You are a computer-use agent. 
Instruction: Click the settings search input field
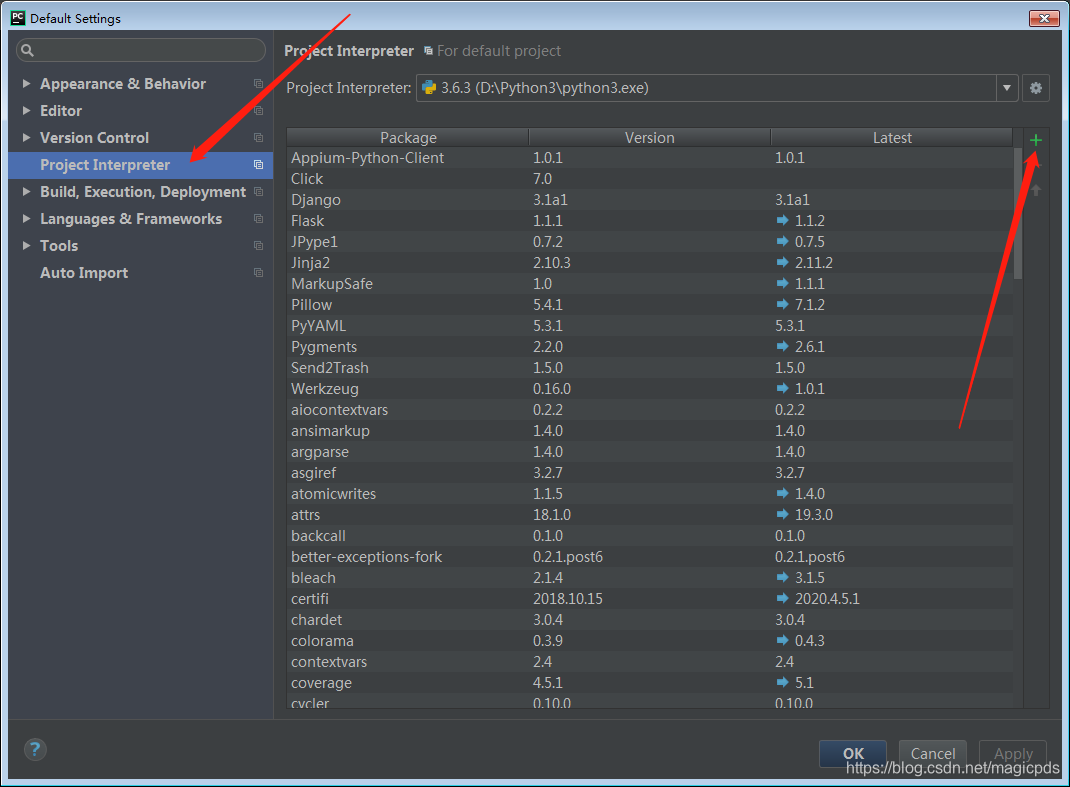pyautogui.click(x=141, y=50)
